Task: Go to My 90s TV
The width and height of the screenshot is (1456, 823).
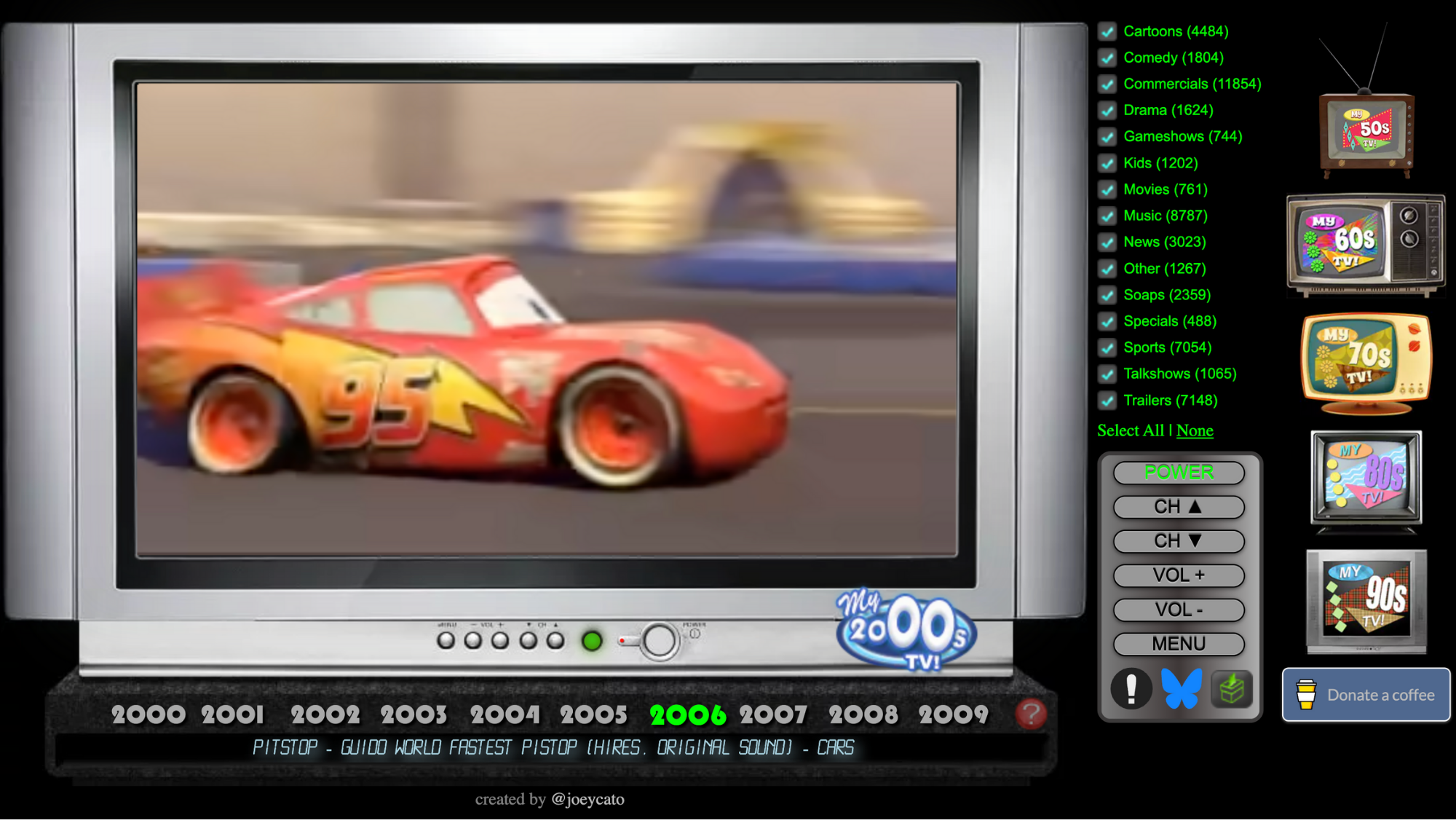Action: click(x=1366, y=600)
